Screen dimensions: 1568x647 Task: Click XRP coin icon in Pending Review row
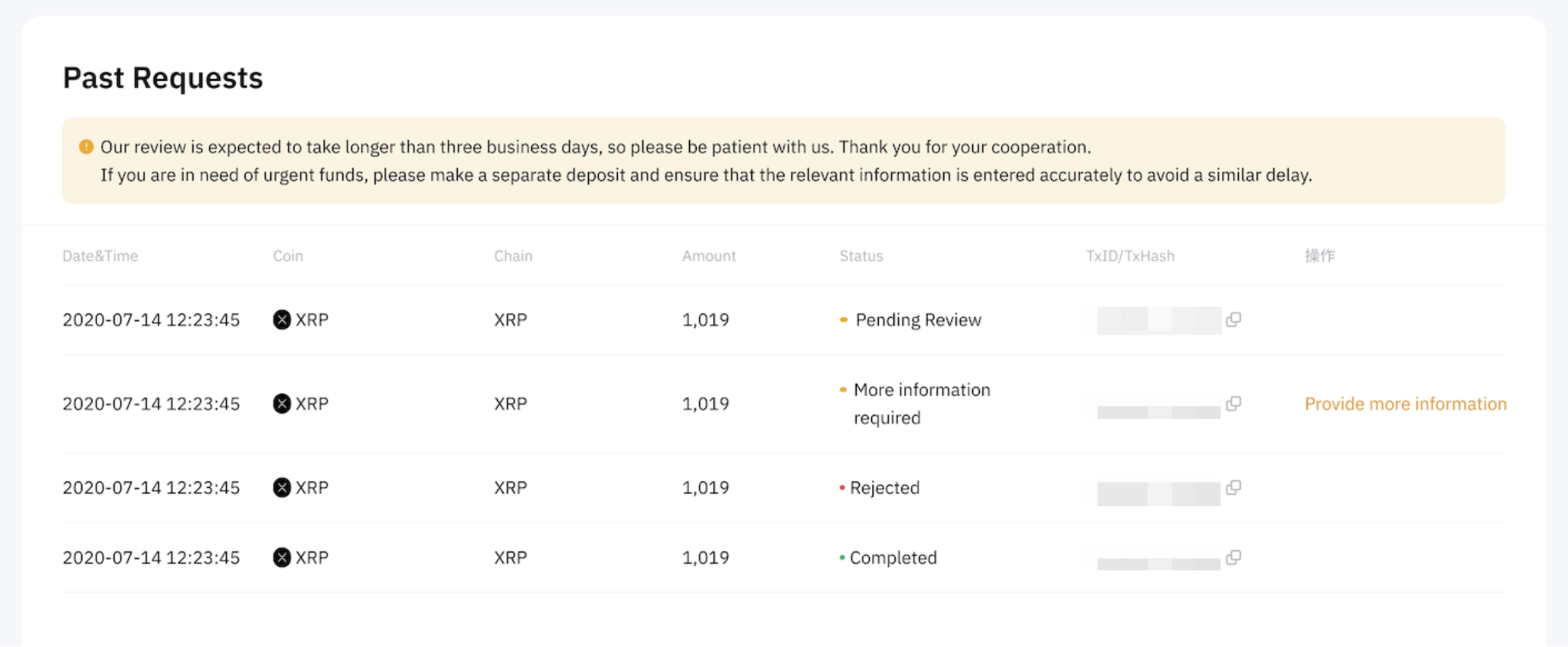[282, 319]
